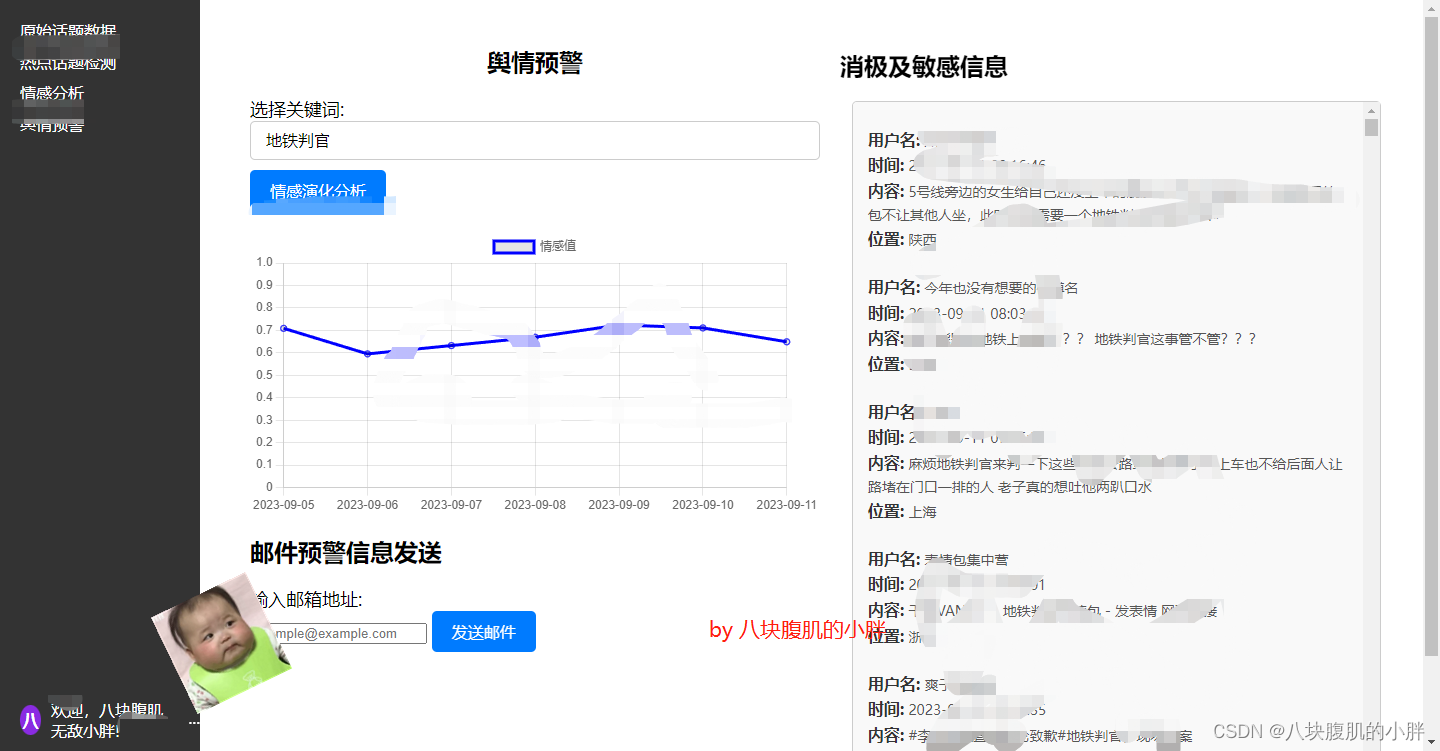
Task: Click the 舆情预警 heading
Action: pos(534,63)
